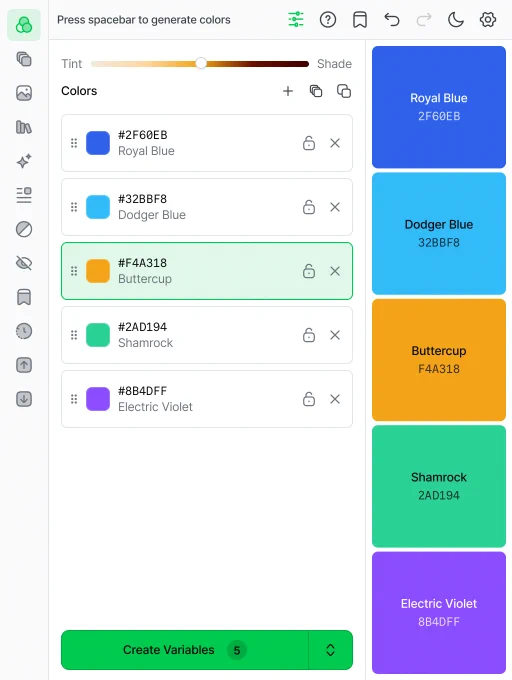Add a new color with the plus icon
Viewport: 512px width, 680px height.
(288, 91)
